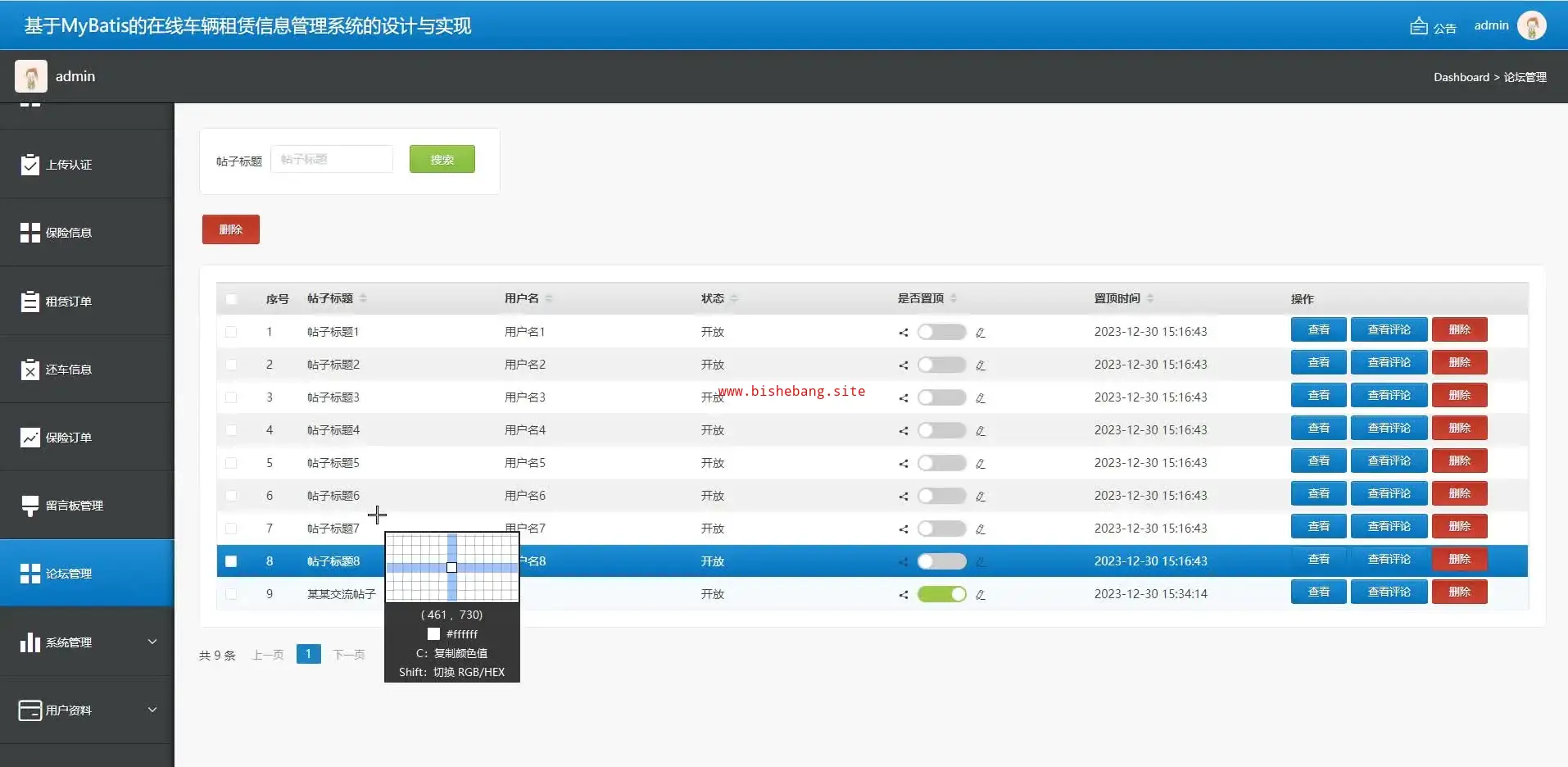Click the white #ffffff color swatch
The image size is (1568, 767).
(x=433, y=633)
